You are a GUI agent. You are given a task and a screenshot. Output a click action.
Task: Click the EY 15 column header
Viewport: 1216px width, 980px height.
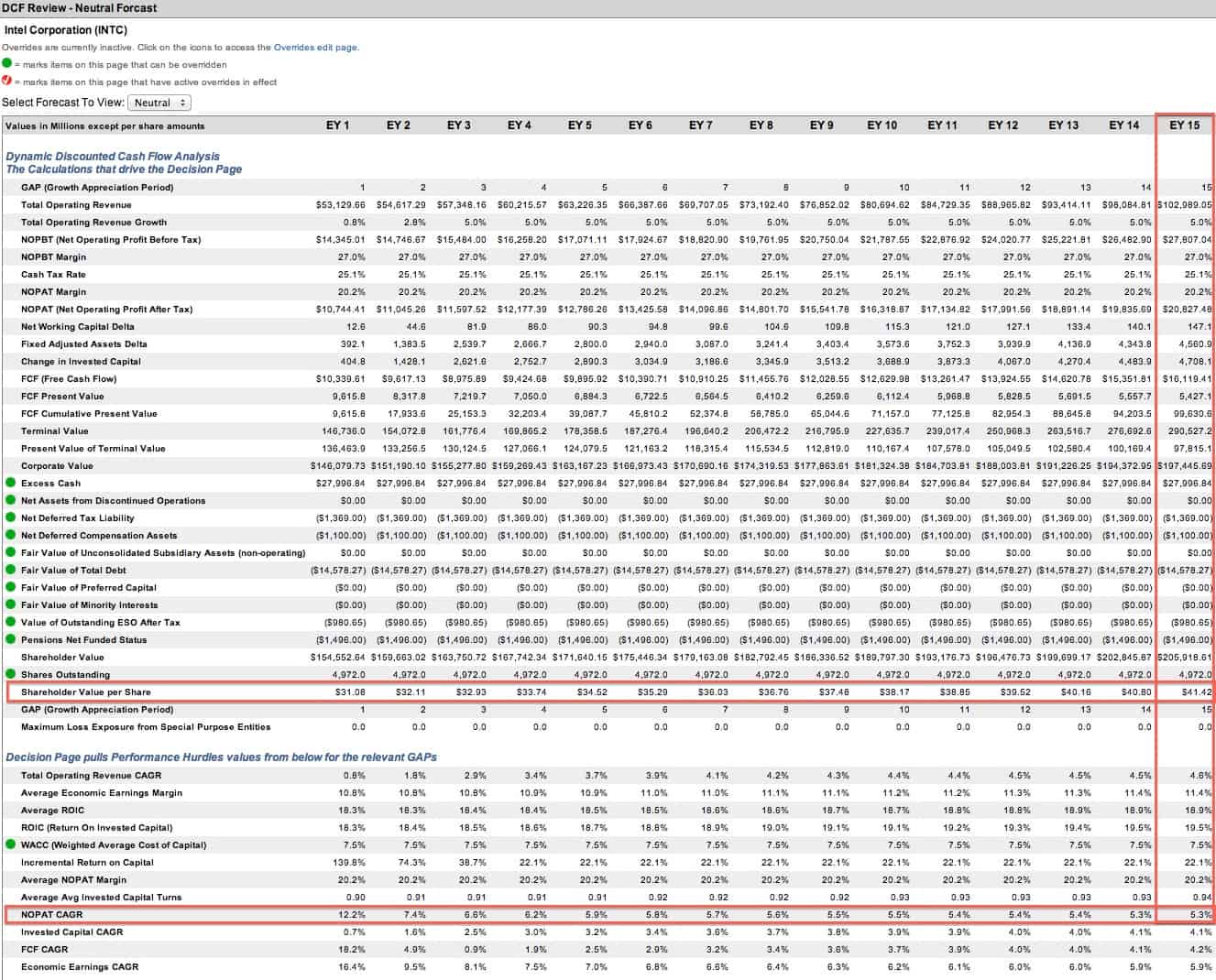pyautogui.click(x=1185, y=125)
